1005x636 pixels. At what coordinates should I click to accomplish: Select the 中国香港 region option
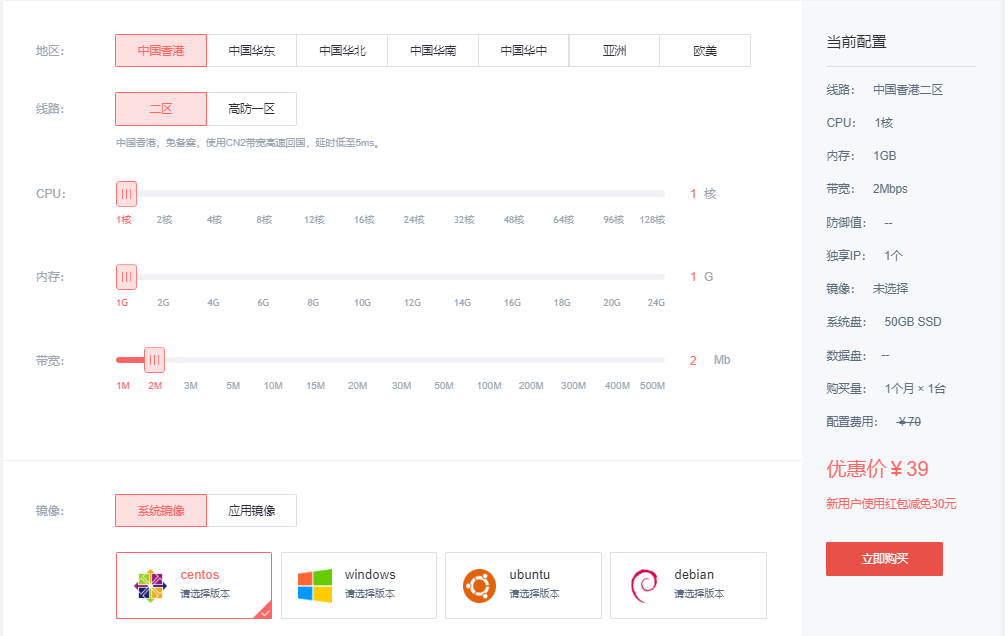tap(161, 51)
